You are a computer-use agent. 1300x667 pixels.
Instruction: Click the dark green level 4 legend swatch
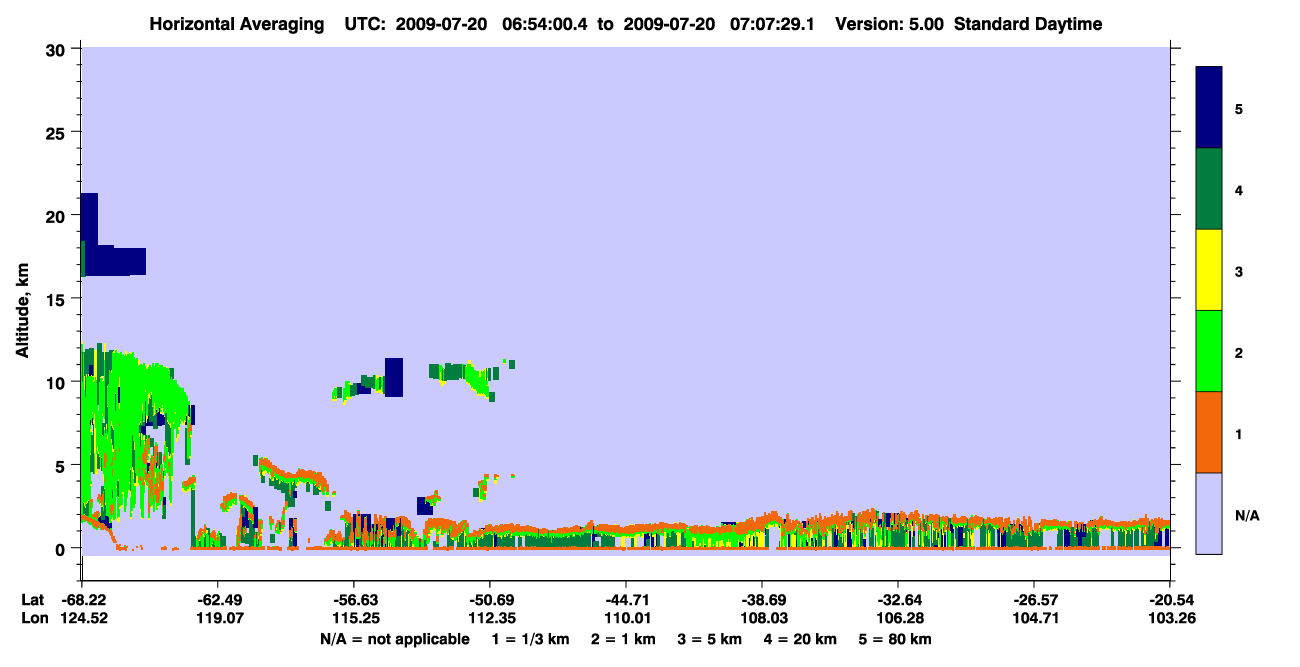coord(1209,189)
